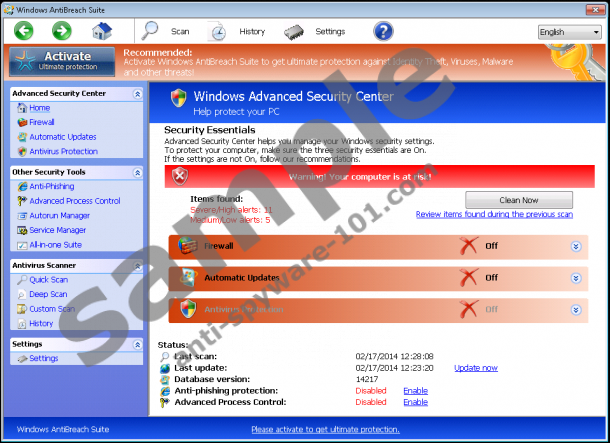Toggle the Firewall Off status
Screen dimensions: 610x443
pos(477,246)
